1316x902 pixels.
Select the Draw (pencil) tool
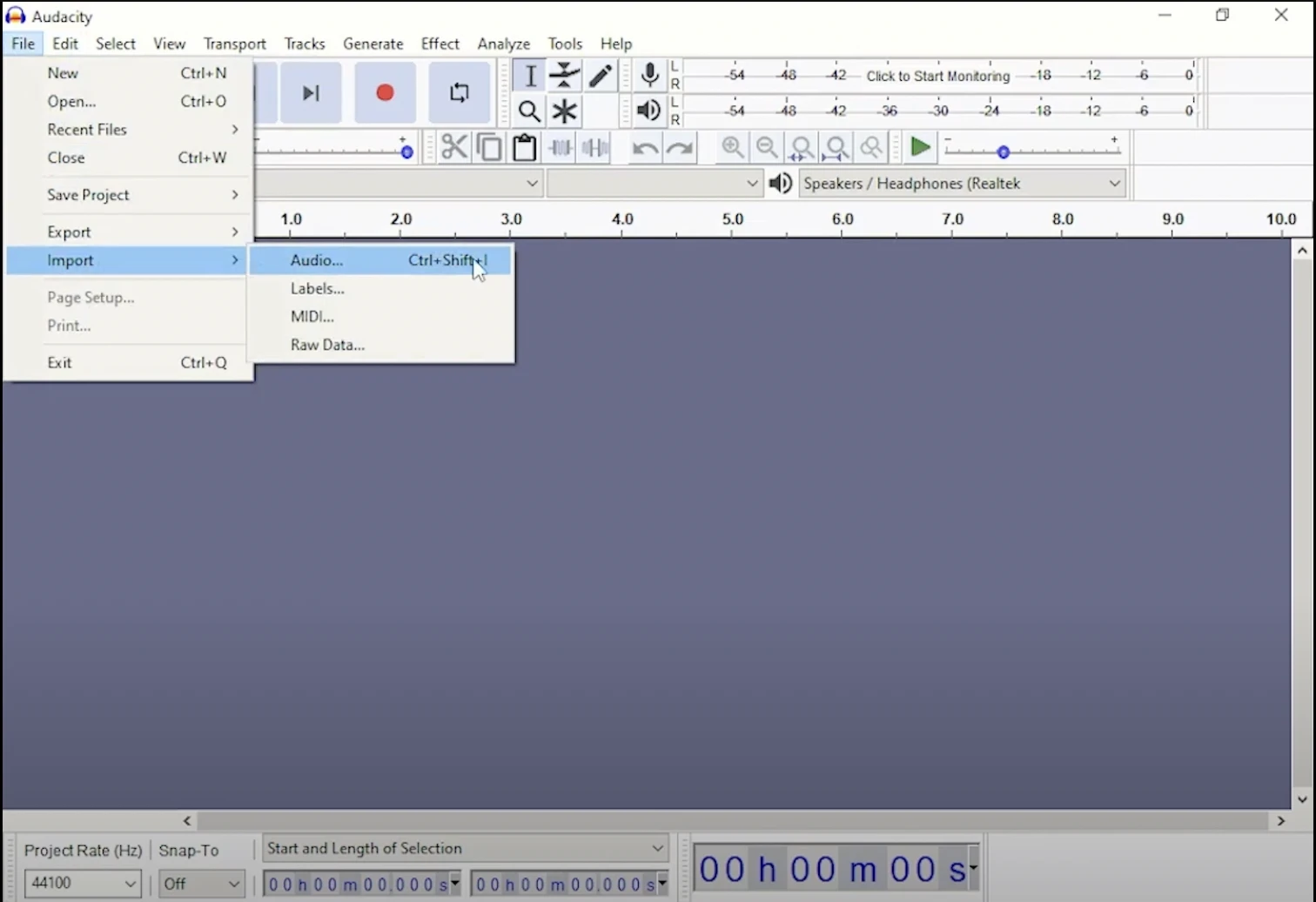pyautogui.click(x=601, y=76)
